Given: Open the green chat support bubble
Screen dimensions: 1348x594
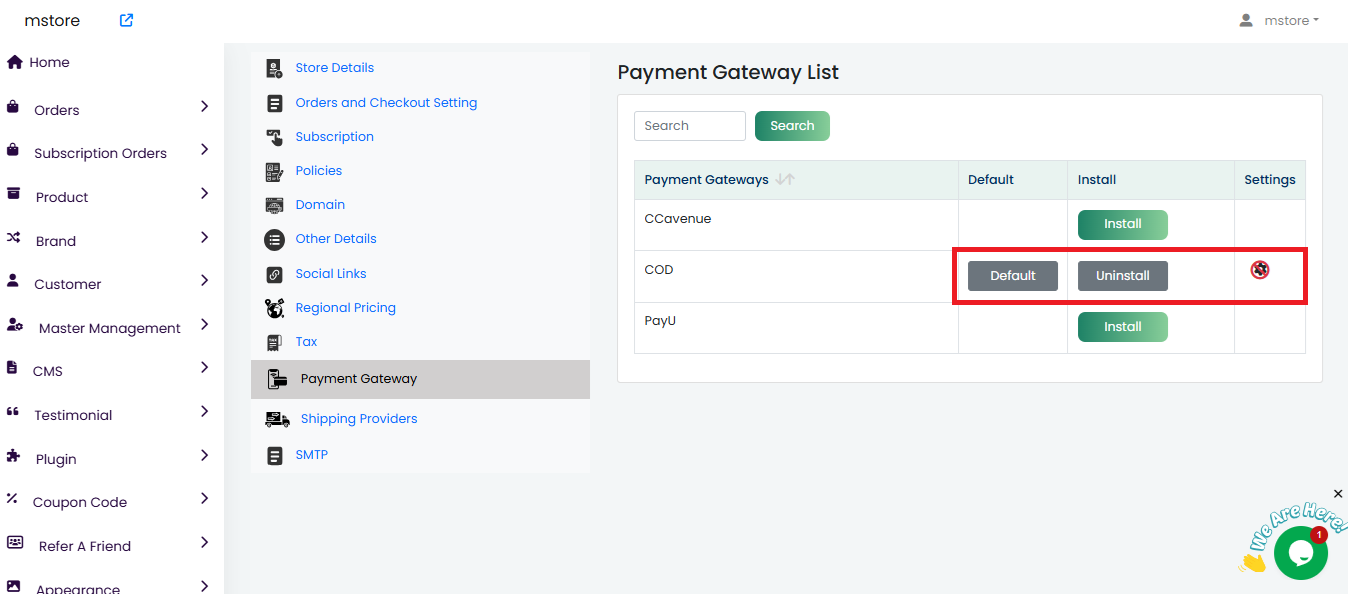Looking at the screenshot, I should point(1300,552).
